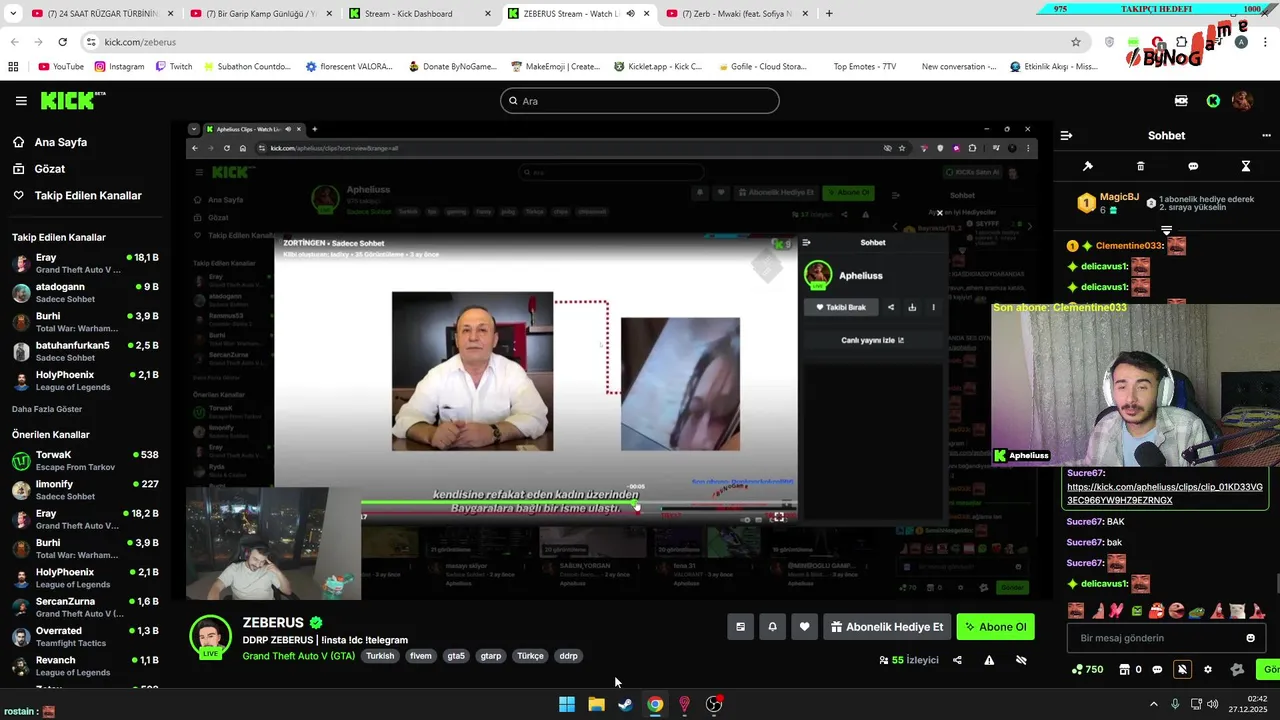Click the moderation gavel icon in chat

tap(1088, 166)
